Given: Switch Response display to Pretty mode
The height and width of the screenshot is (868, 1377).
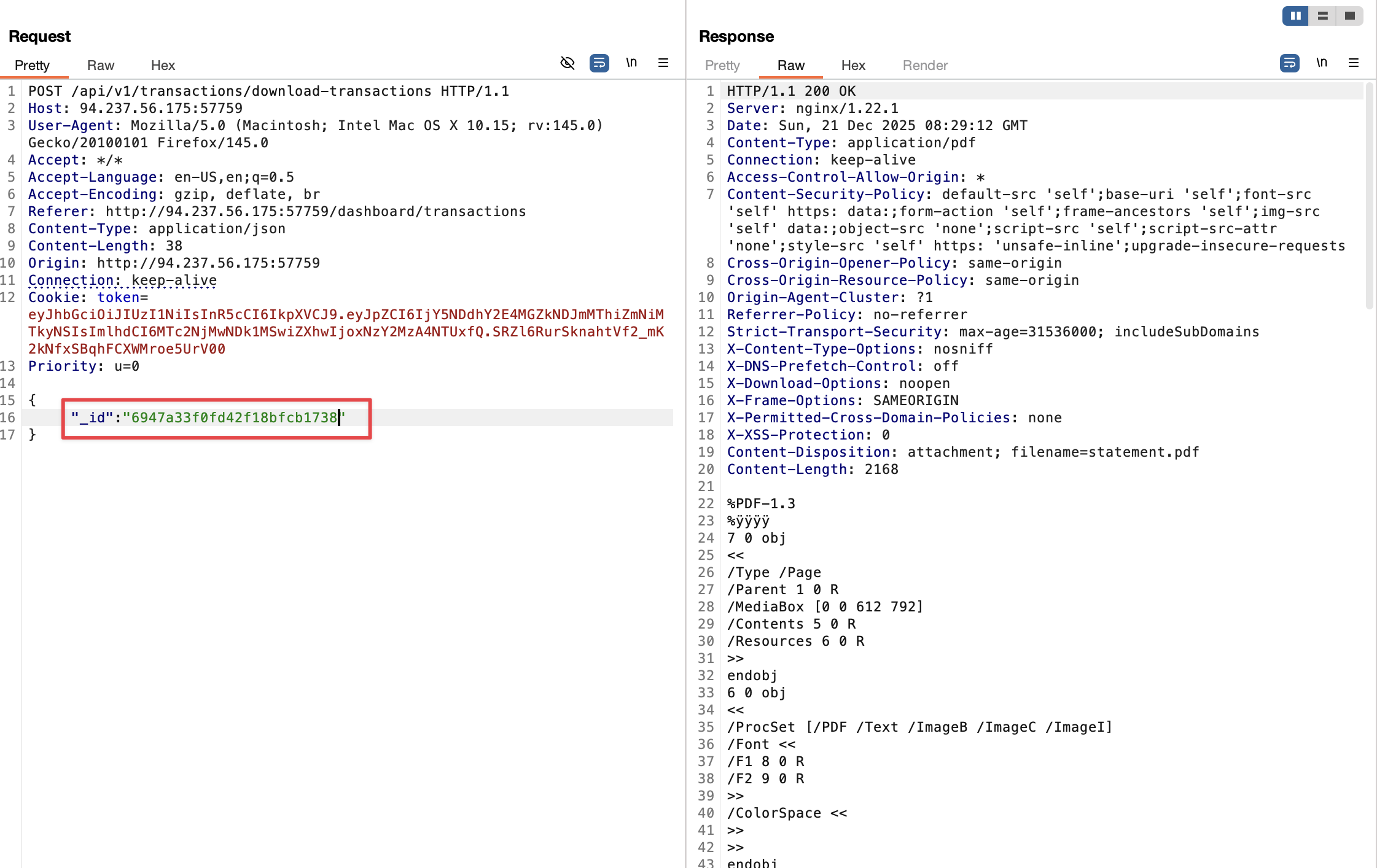Looking at the screenshot, I should (722, 65).
